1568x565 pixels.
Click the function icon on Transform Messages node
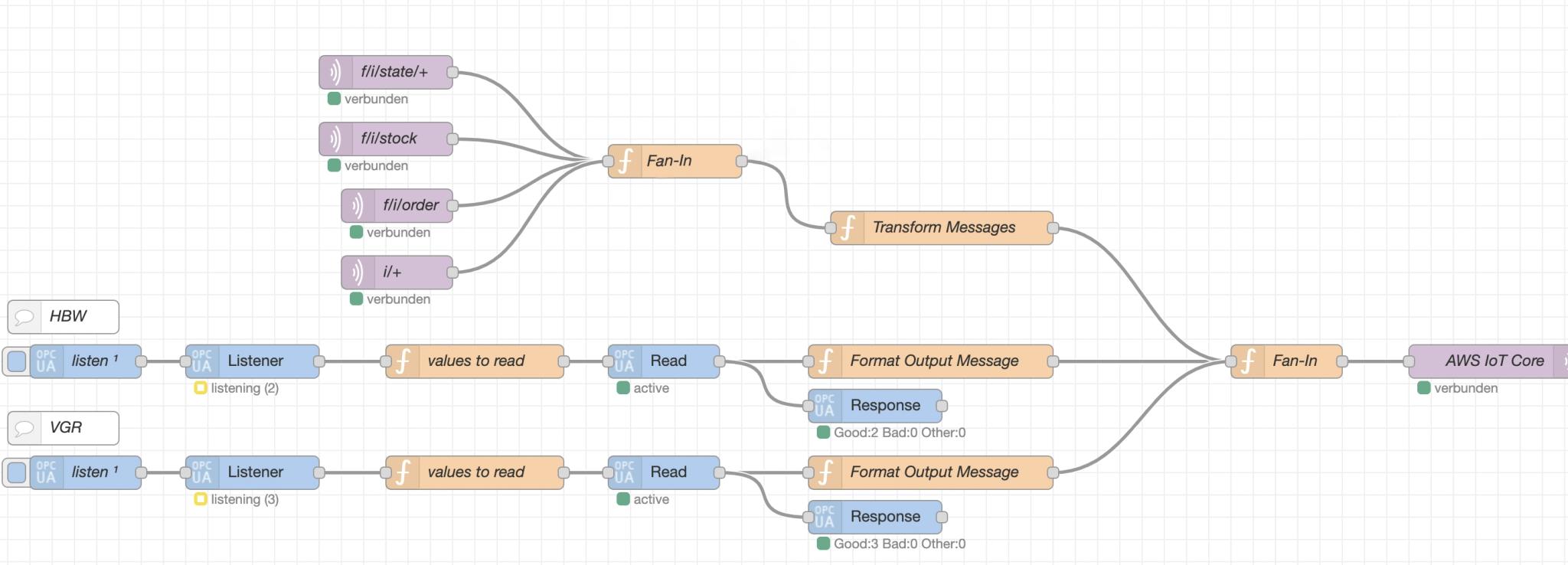848,228
